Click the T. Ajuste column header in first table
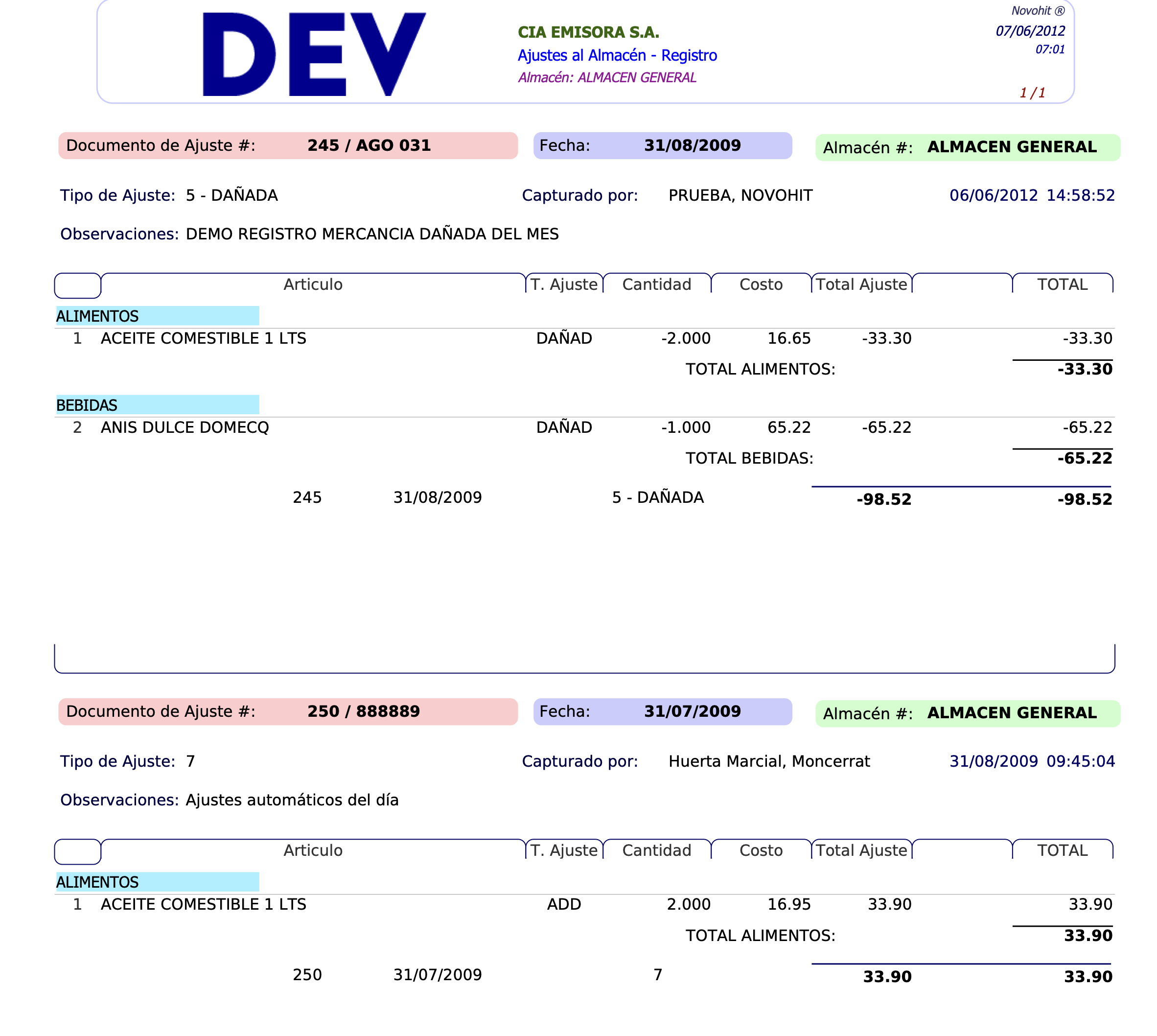 563,284
